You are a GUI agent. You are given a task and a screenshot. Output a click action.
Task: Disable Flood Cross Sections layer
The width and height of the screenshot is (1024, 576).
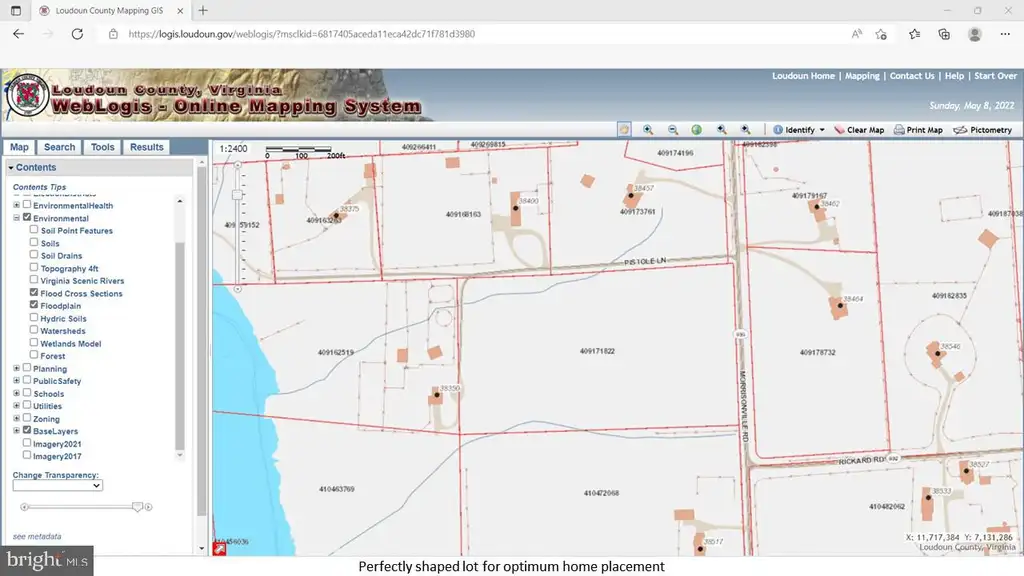pos(34,292)
